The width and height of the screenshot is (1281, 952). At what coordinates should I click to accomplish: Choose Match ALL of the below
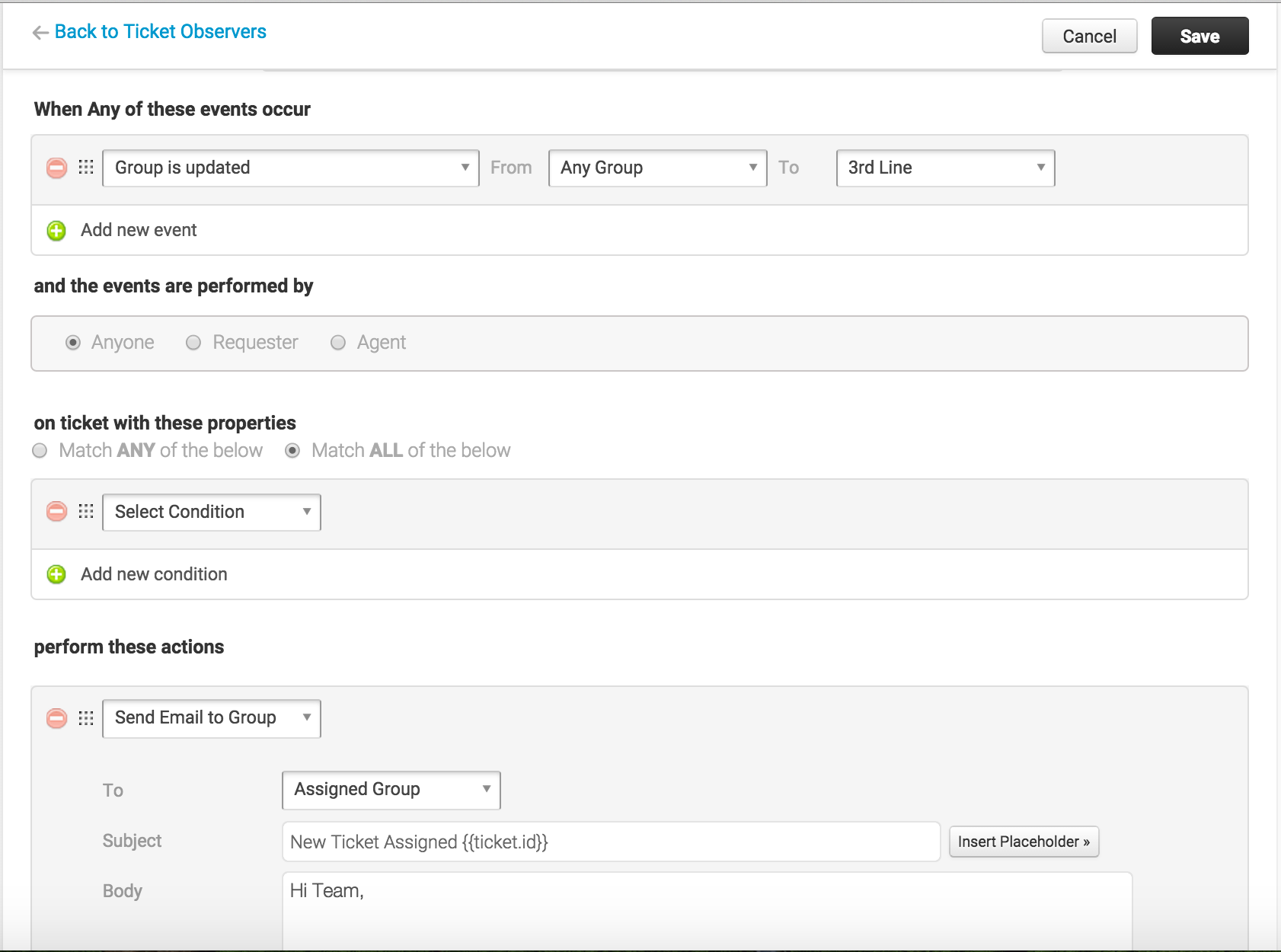pos(292,451)
